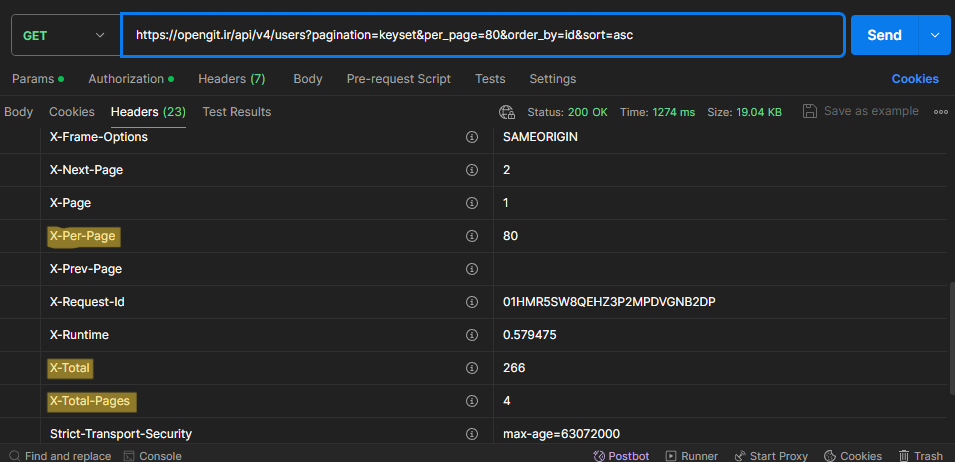
Task: Open Postbot from the status bar
Action: [621, 455]
